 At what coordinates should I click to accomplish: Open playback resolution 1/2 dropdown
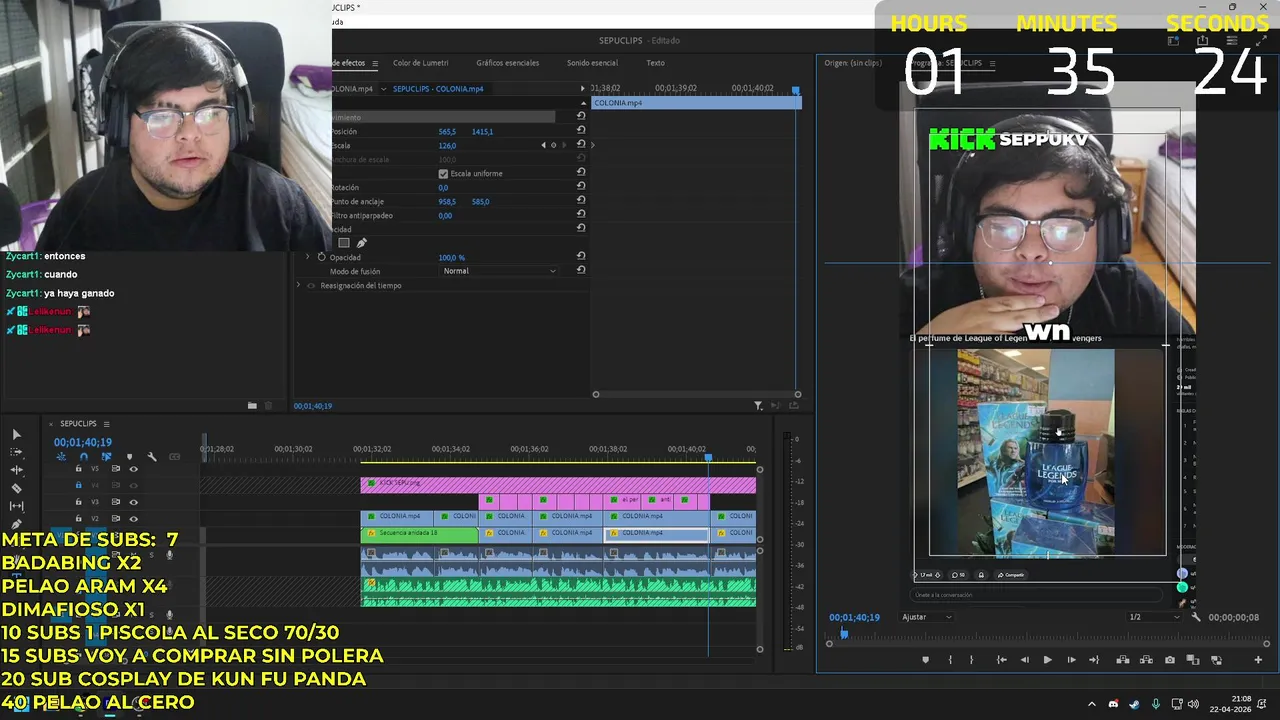click(1154, 617)
